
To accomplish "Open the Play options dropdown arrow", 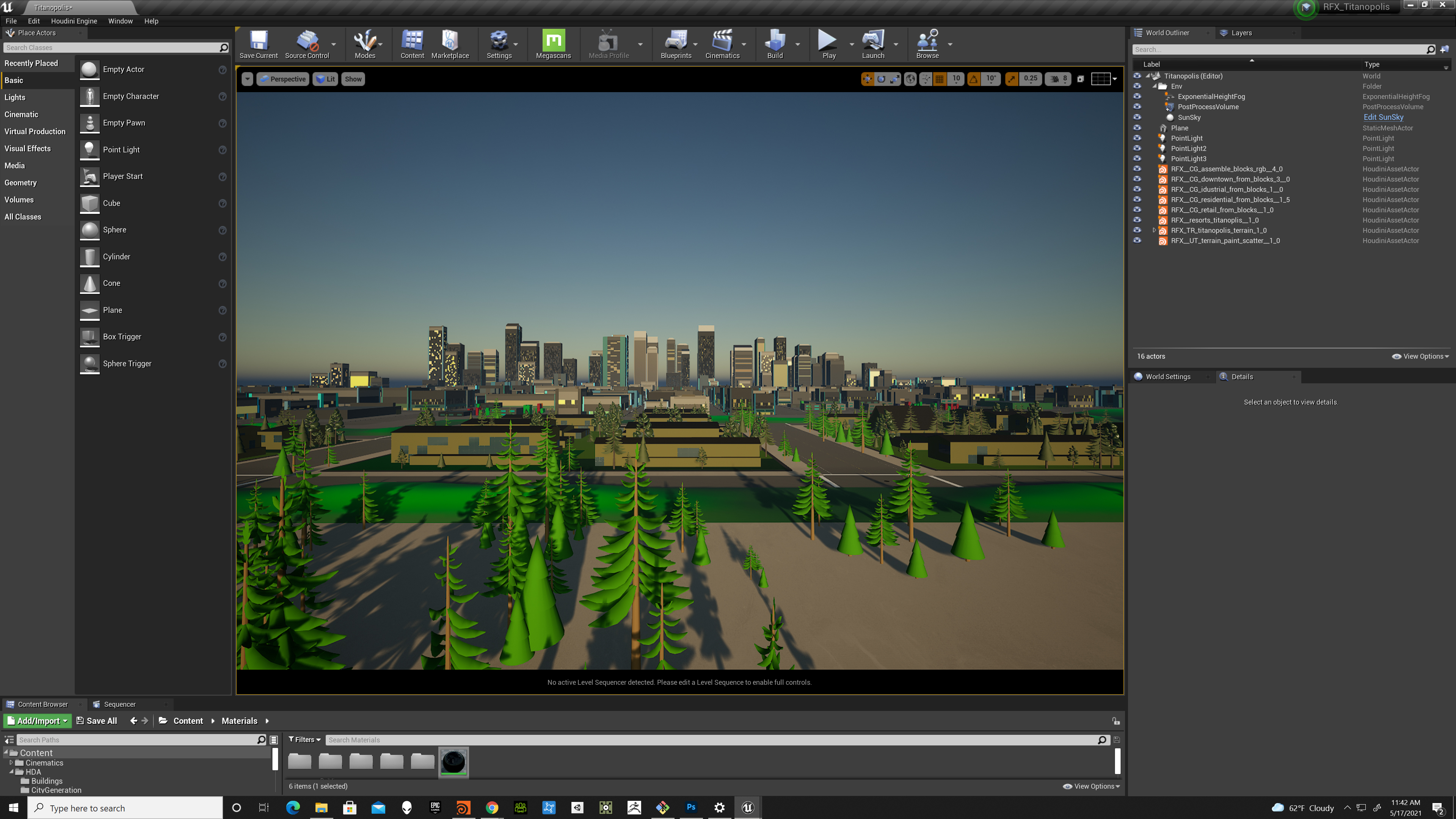I will pos(851,44).
